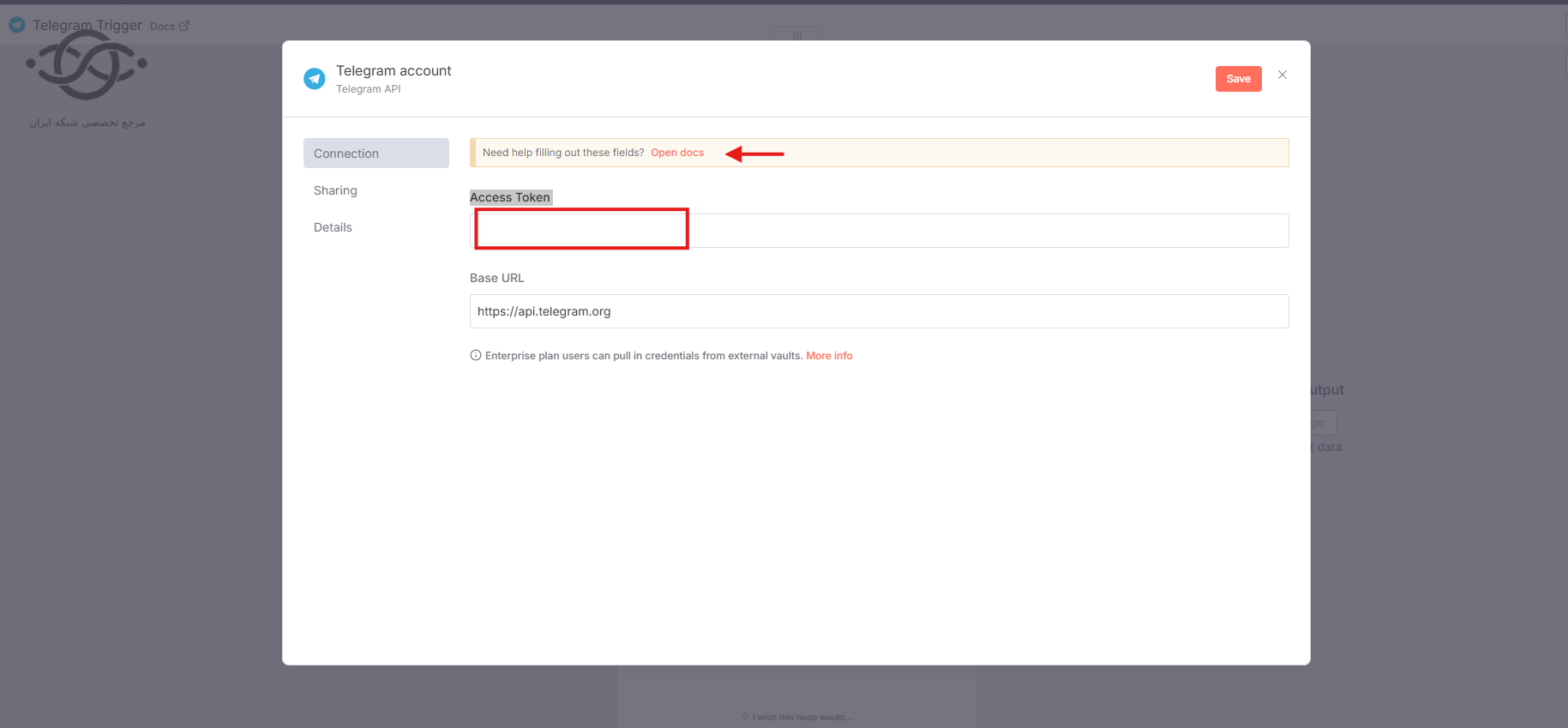Click the Telegram API subtitle
Viewport: 1568px width, 728px height.
pyautogui.click(x=369, y=89)
